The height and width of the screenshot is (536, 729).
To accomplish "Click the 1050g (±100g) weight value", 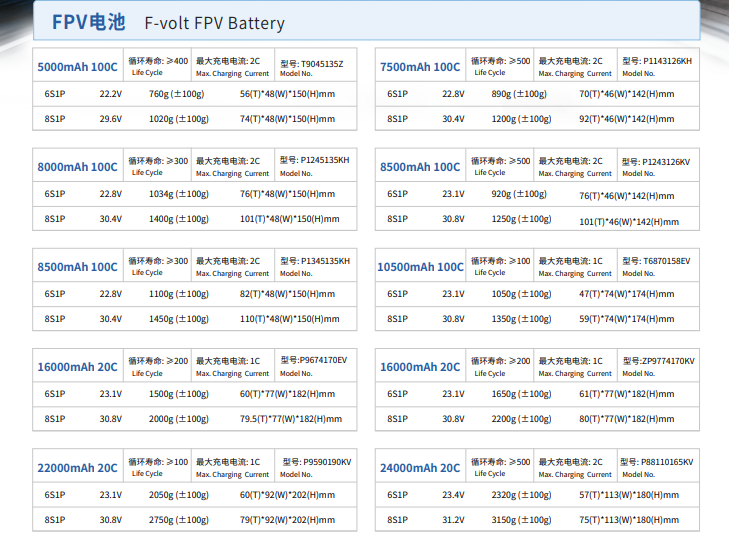I will (521, 294).
